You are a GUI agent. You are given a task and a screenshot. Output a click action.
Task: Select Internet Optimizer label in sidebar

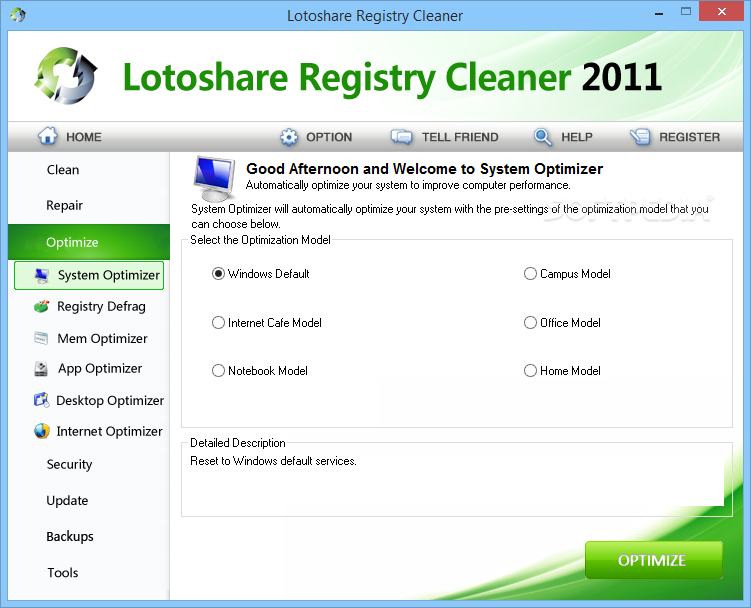(x=109, y=431)
